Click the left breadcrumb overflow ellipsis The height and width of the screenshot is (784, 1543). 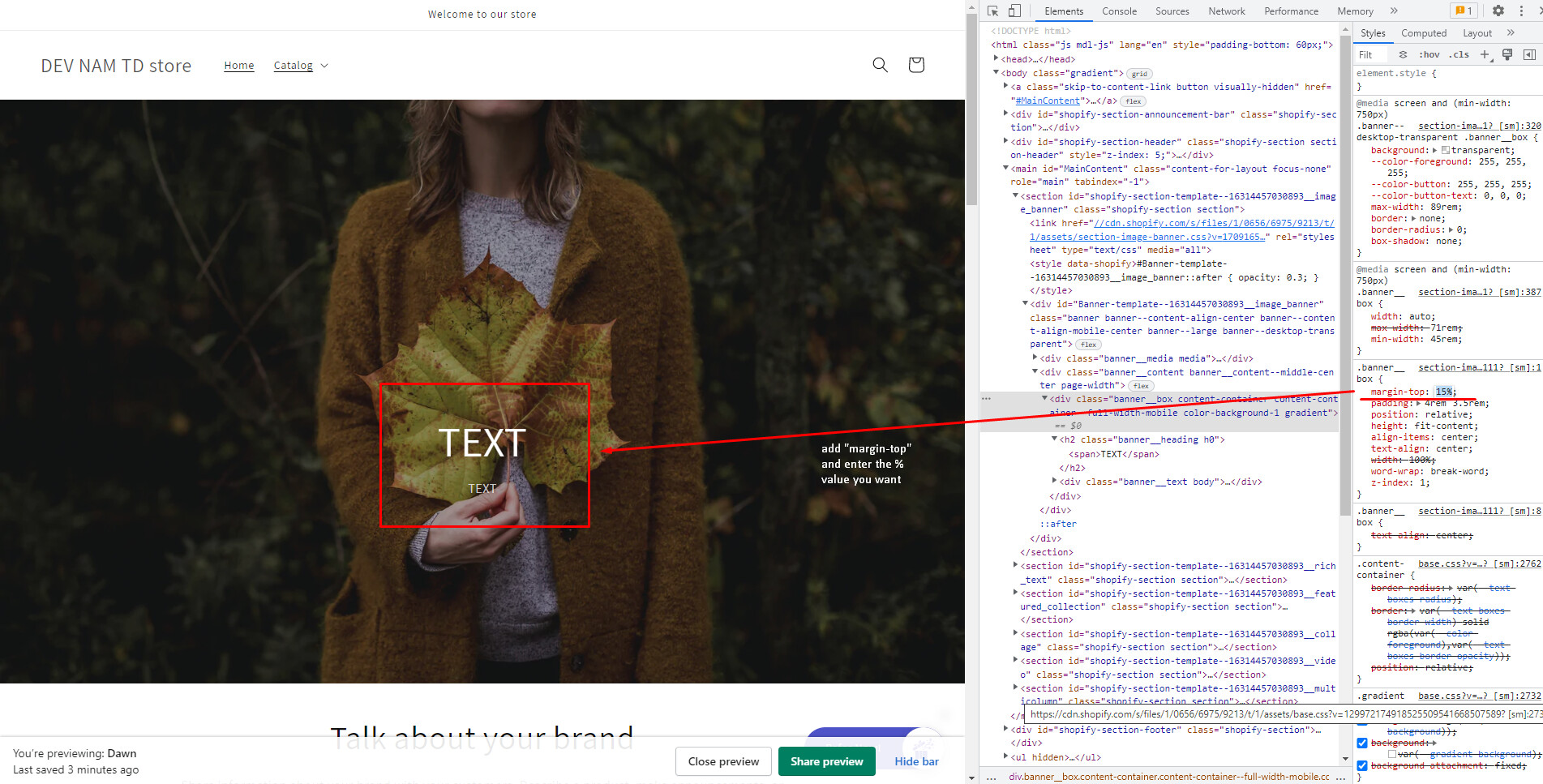991,777
